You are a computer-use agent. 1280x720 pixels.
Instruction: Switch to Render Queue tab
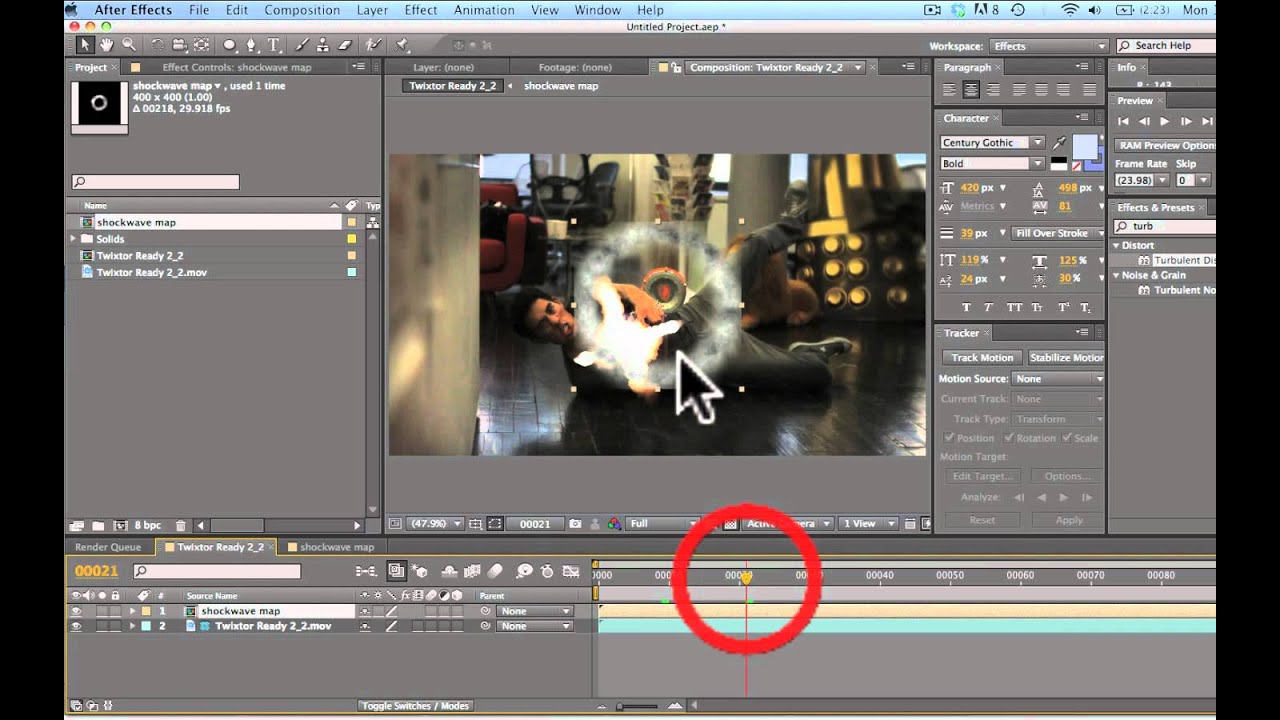pos(108,547)
